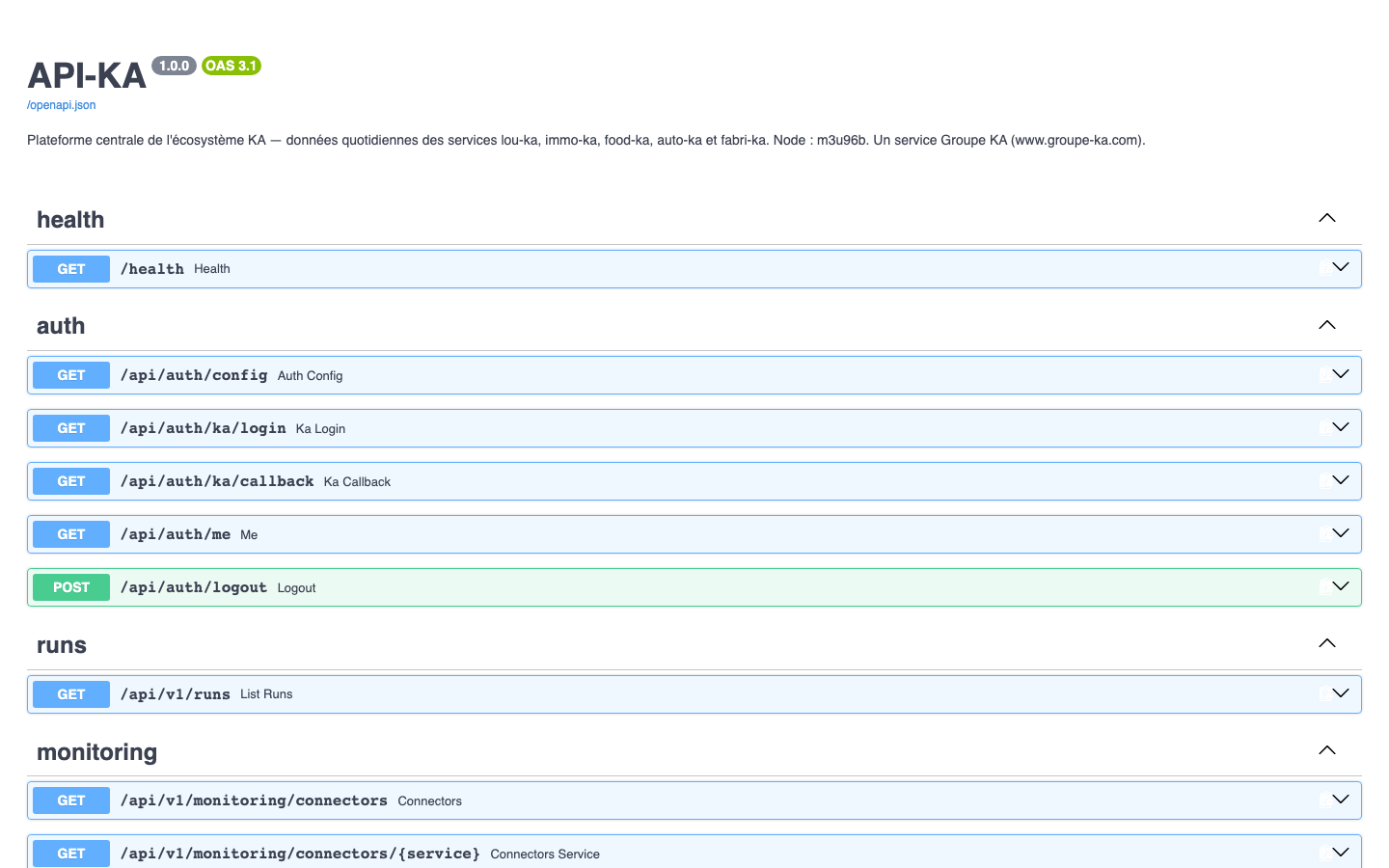Click the /health path text
The width and height of the screenshot is (1389, 868).
tap(152, 269)
